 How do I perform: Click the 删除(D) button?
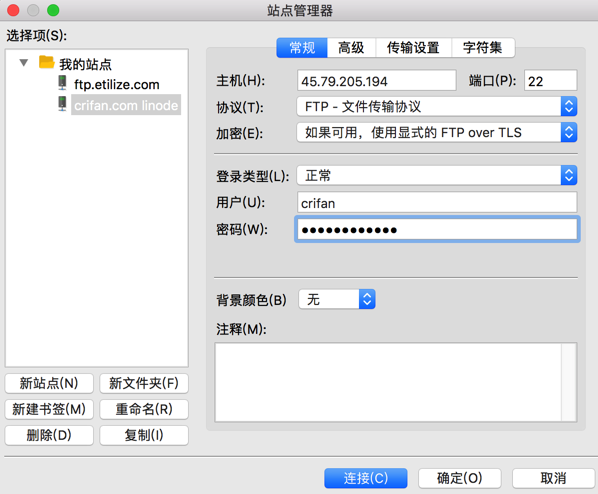click(49, 435)
